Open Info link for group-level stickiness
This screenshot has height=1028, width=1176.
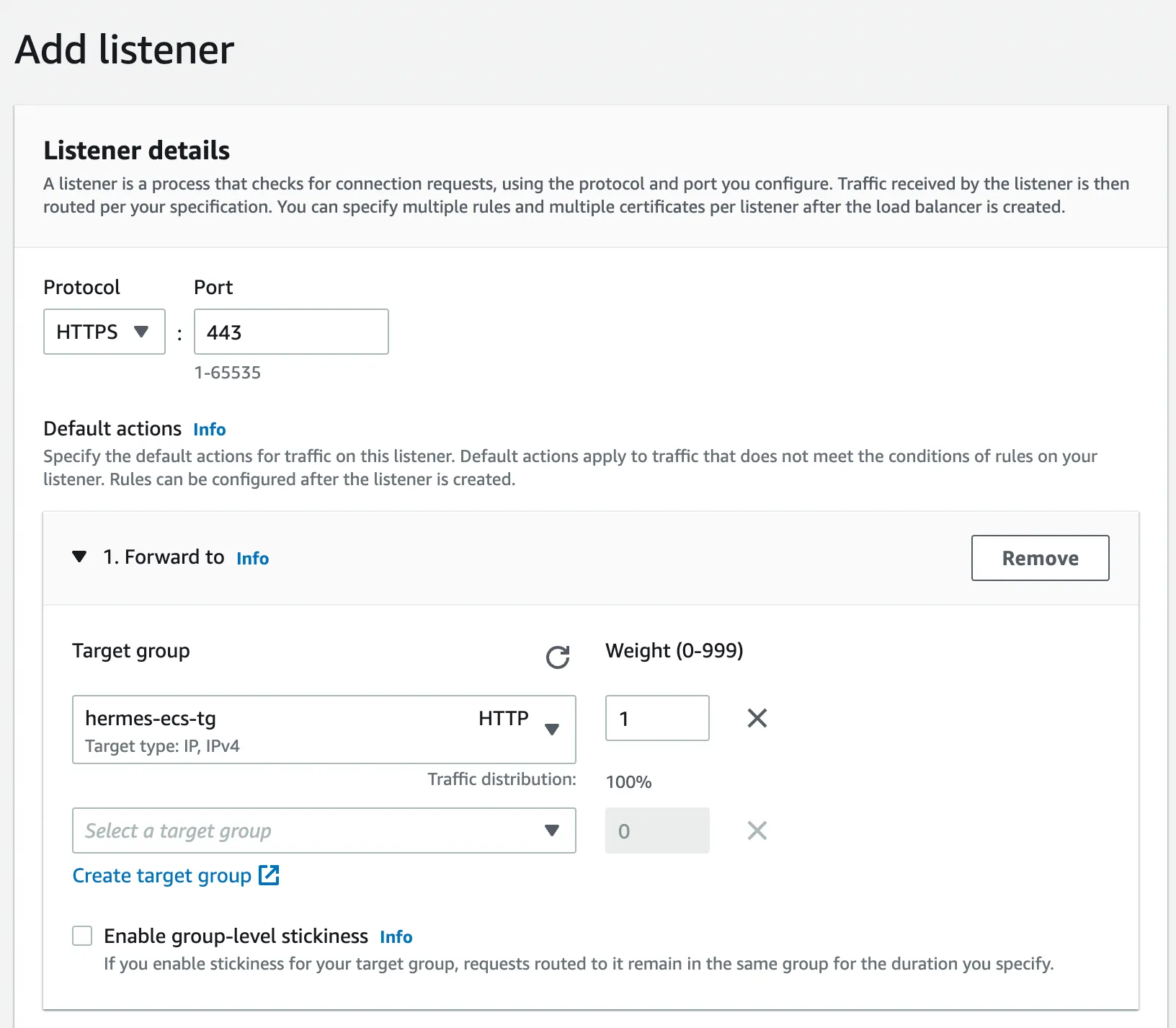(x=396, y=937)
